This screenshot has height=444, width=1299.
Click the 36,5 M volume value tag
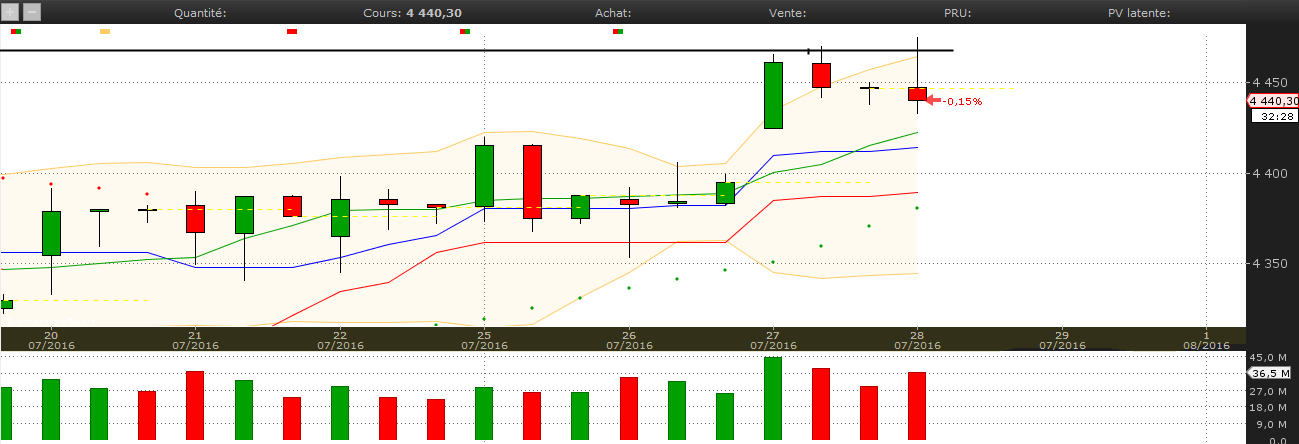(x=1273, y=373)
